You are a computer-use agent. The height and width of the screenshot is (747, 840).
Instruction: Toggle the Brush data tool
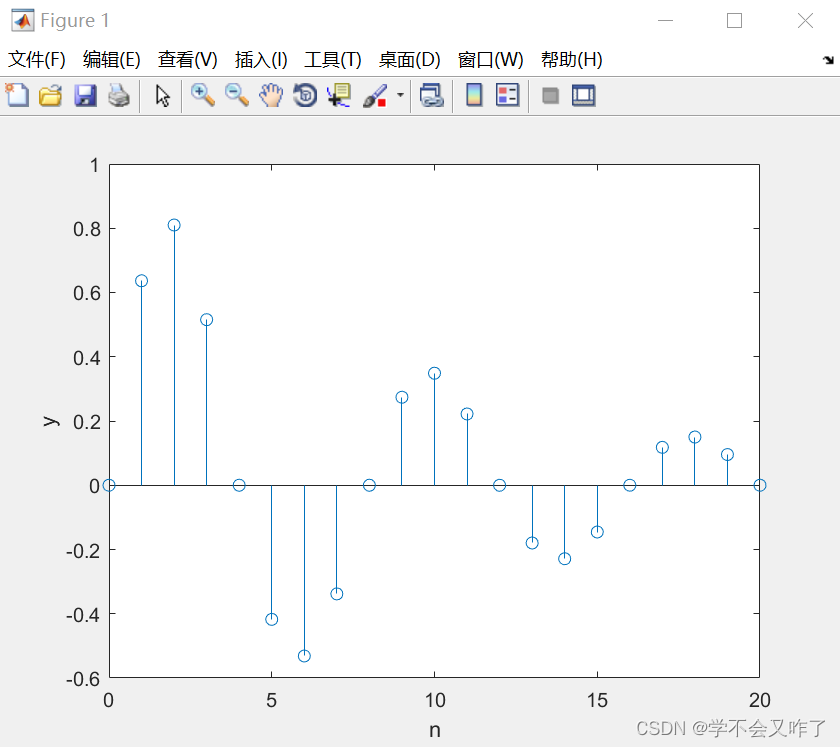pos(376,95)
